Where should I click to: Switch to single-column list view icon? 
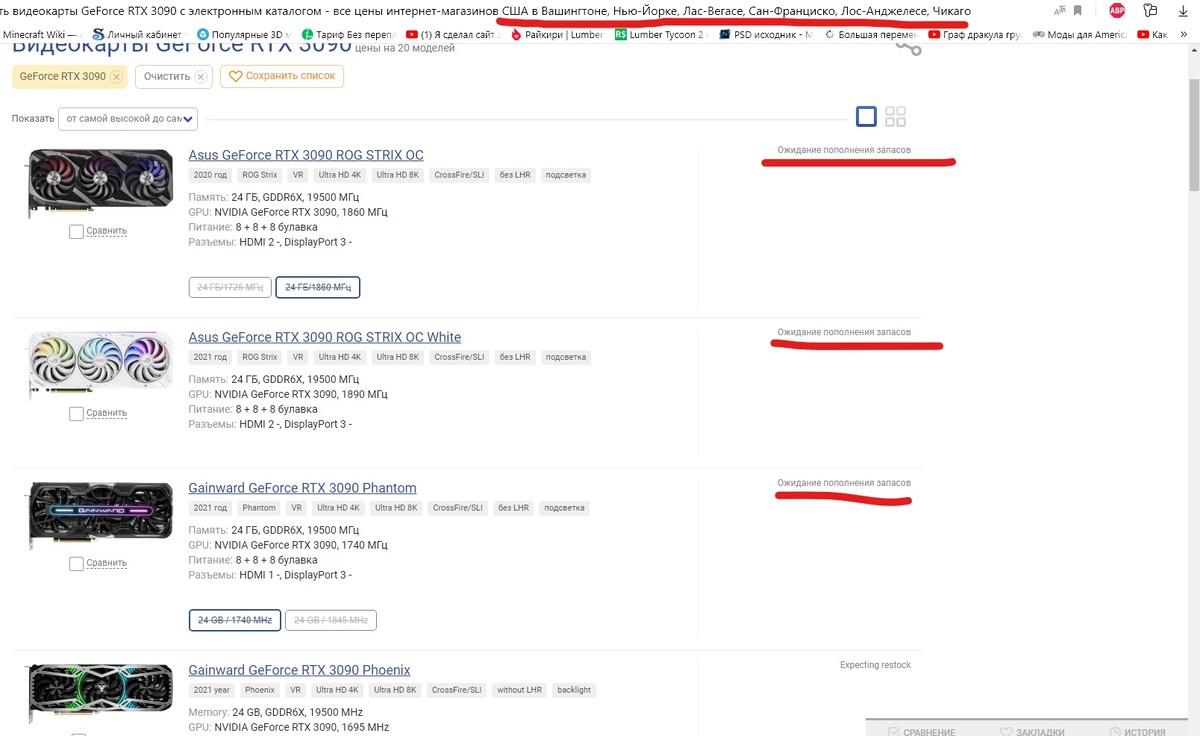(867, 117)
